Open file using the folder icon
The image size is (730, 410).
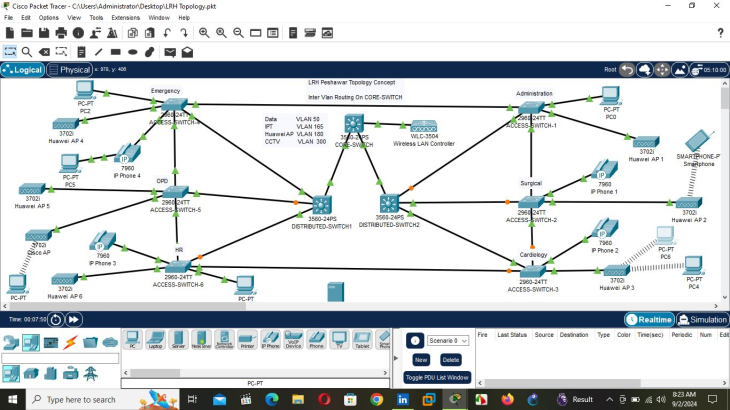pyautogui.click(x=27, y=33)
